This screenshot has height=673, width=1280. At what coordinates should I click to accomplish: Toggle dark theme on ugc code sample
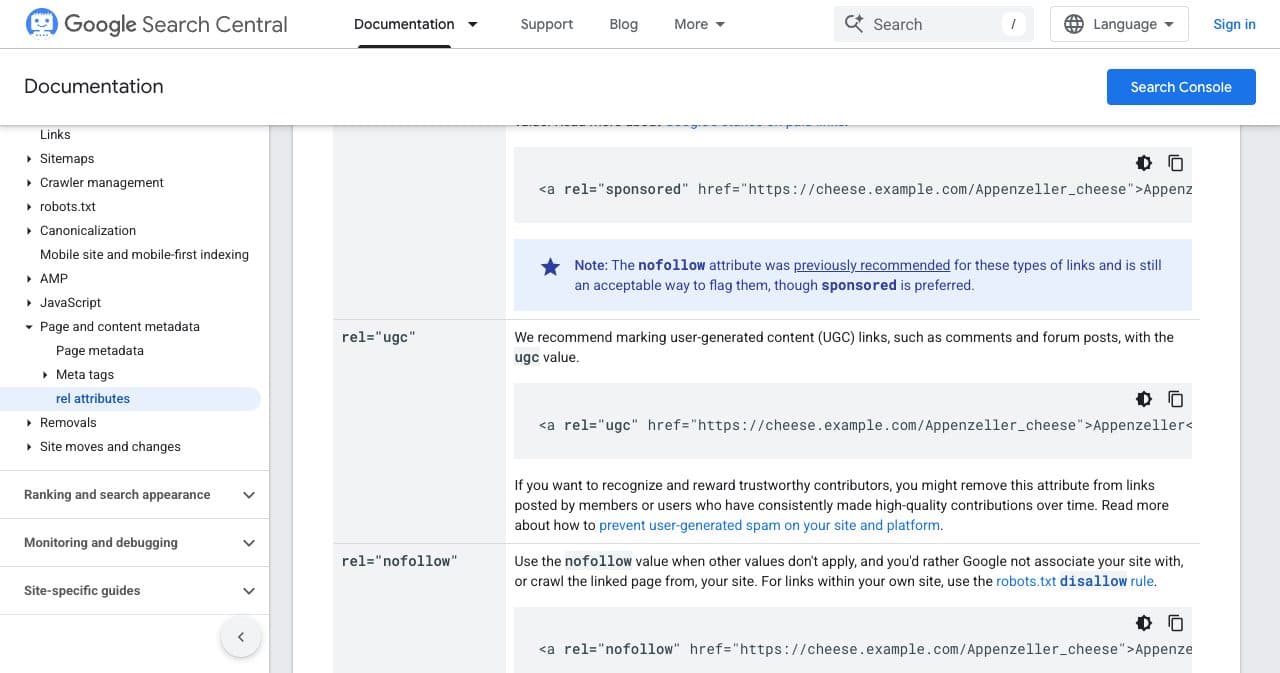click(1144, 399)
